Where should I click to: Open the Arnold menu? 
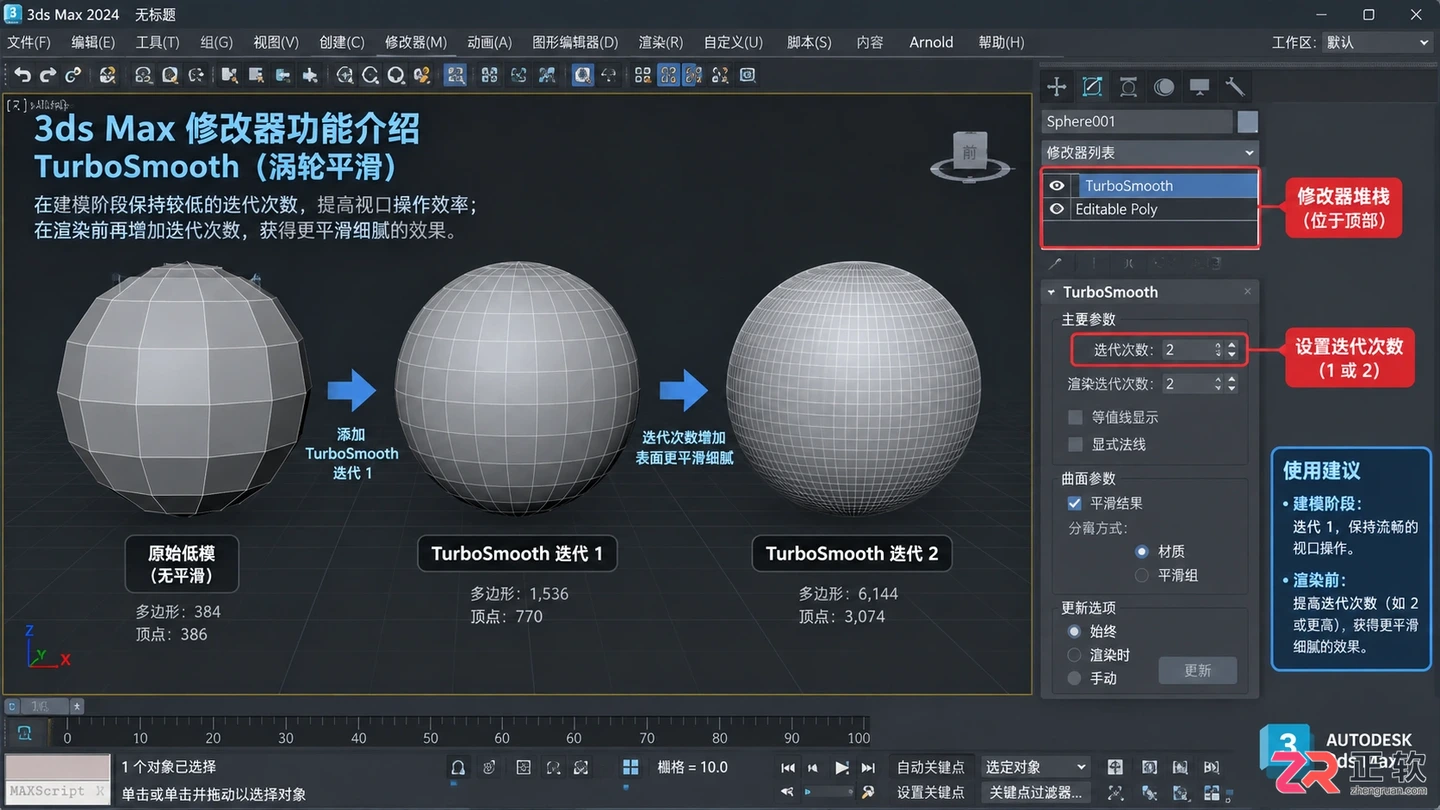(x=931, y=42)
